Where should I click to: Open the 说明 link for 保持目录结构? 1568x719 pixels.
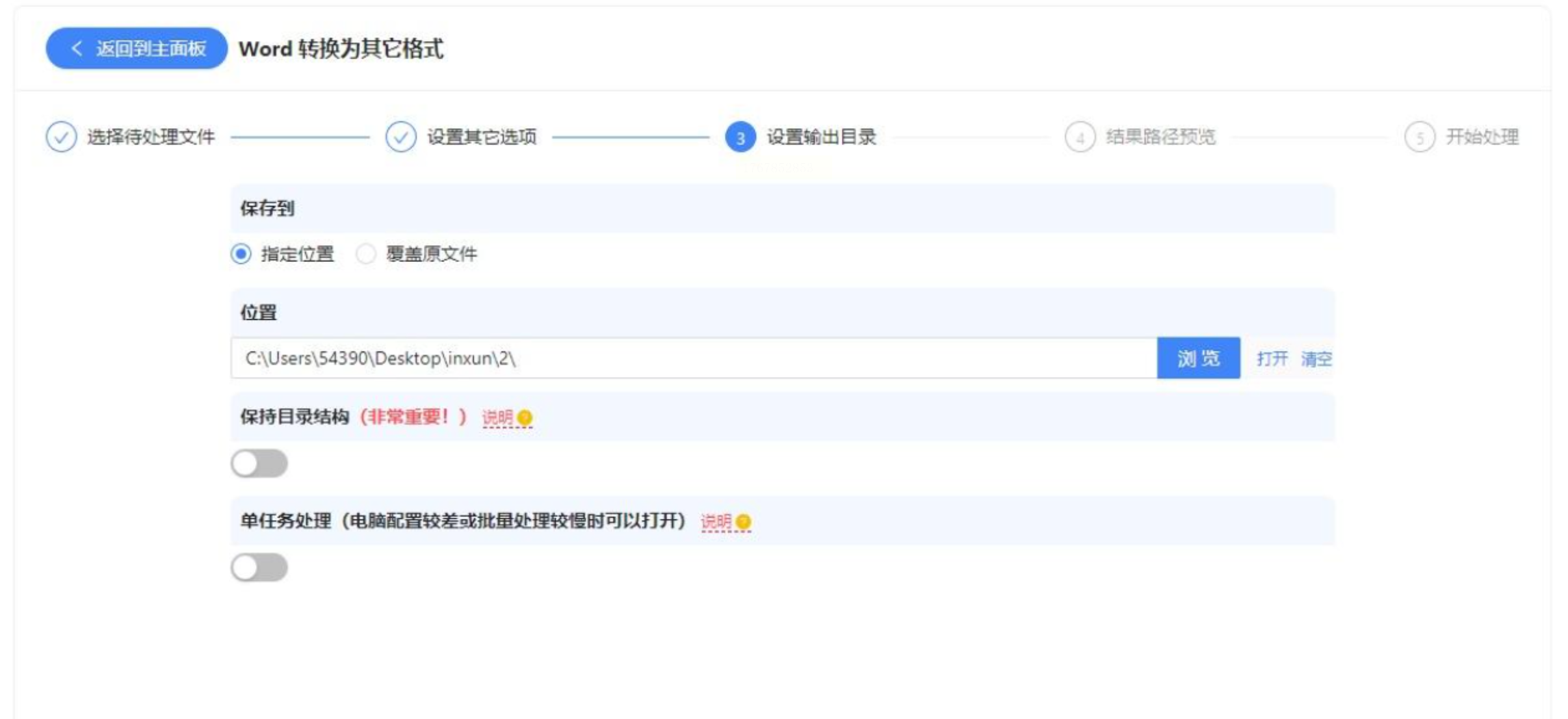(x=497, y=417)
